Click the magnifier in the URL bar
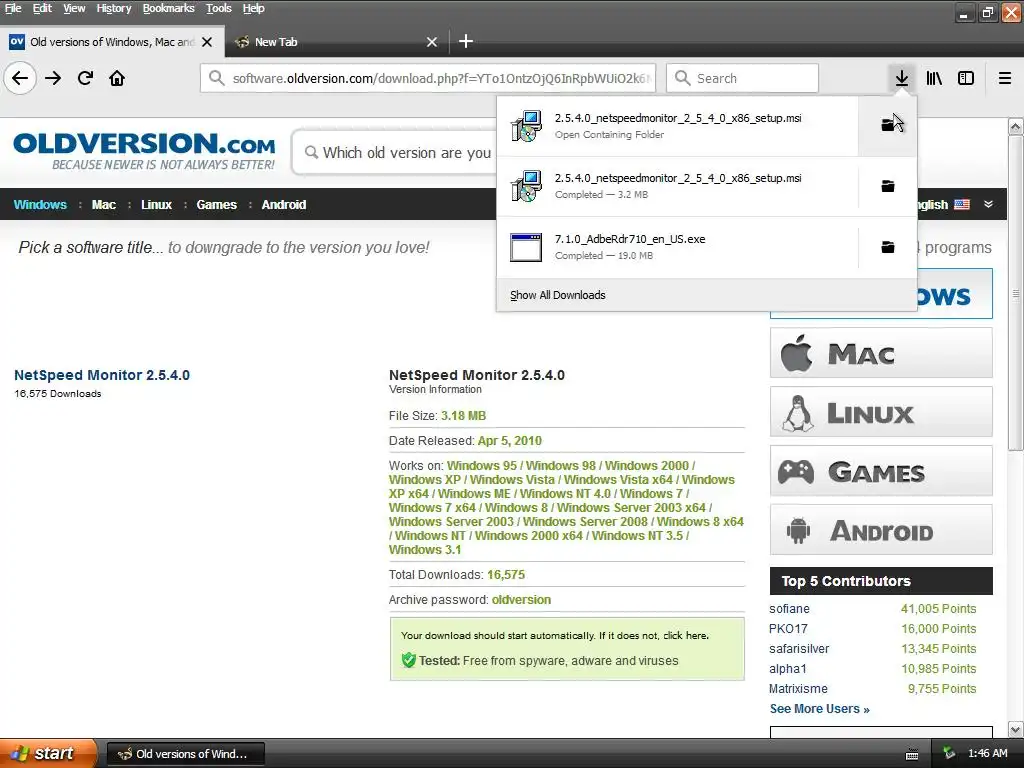 (216, 78)
